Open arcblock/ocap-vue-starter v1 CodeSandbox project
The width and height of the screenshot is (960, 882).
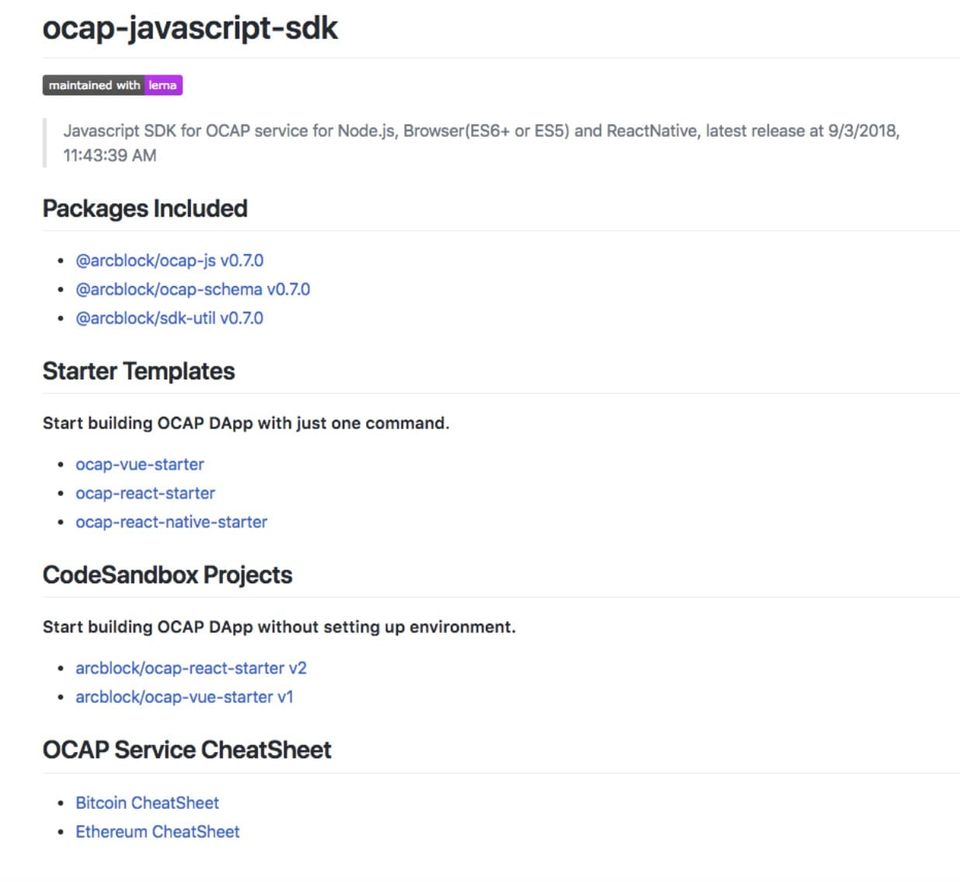184,697
